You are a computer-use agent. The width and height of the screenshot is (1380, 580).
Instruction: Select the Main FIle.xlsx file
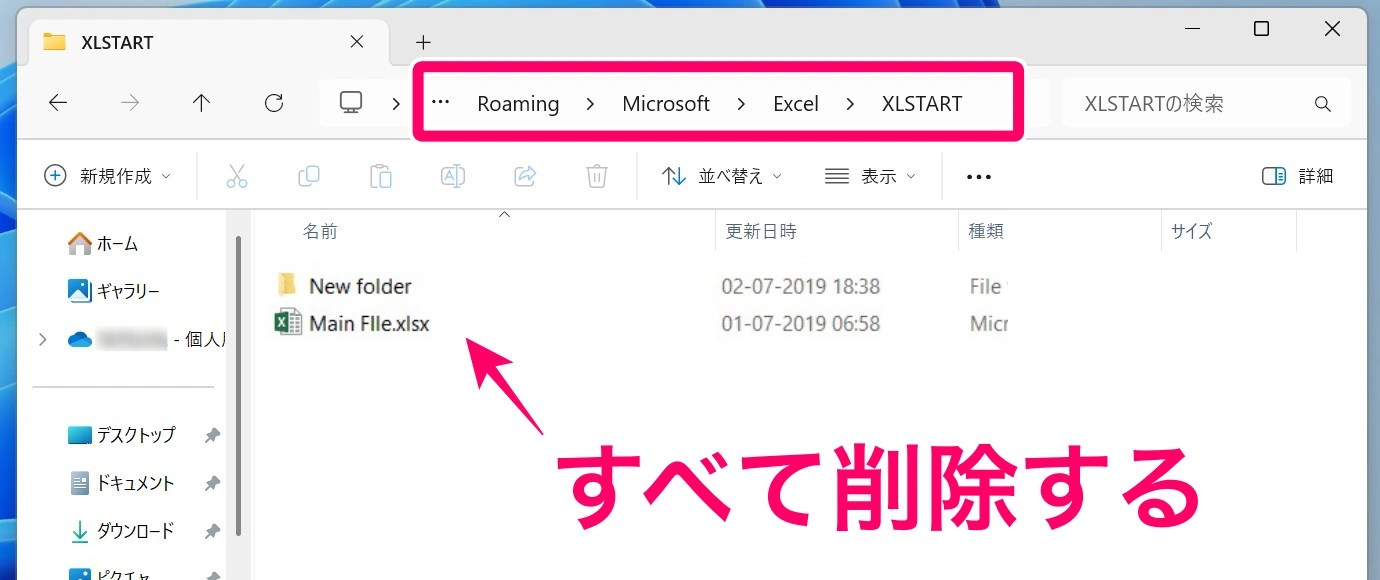[352, 323]
